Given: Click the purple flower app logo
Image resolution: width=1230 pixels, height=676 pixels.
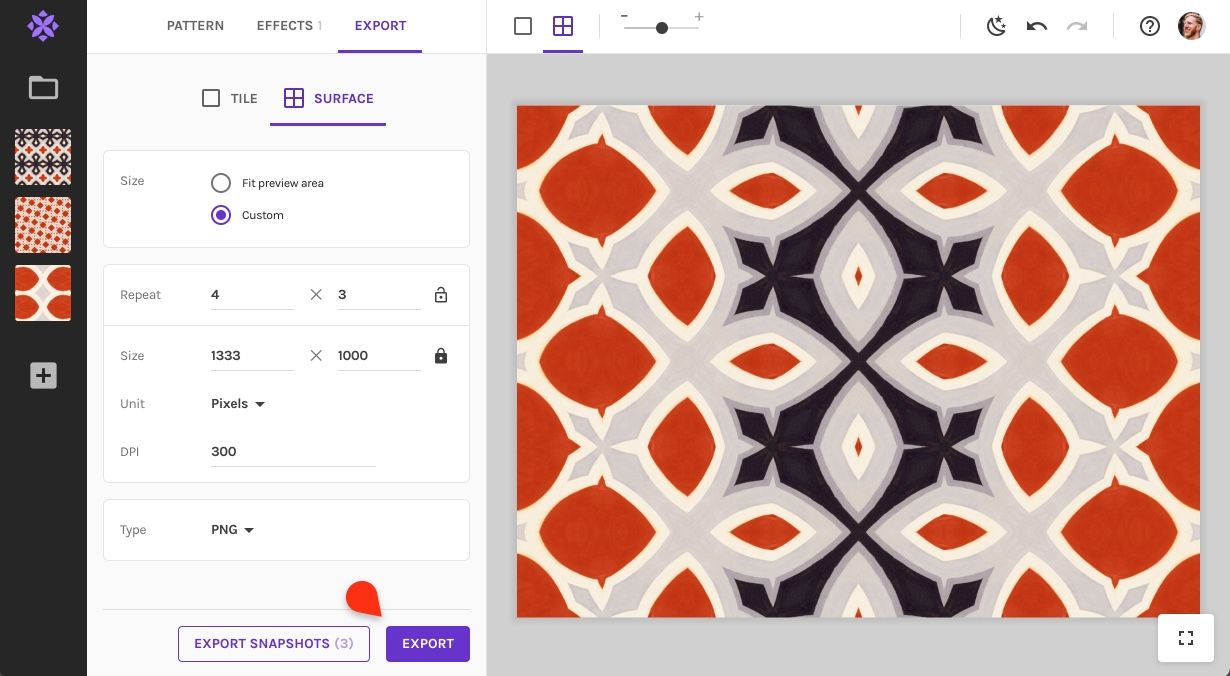Looking at the screenshot, I should (x=43, y=26).
